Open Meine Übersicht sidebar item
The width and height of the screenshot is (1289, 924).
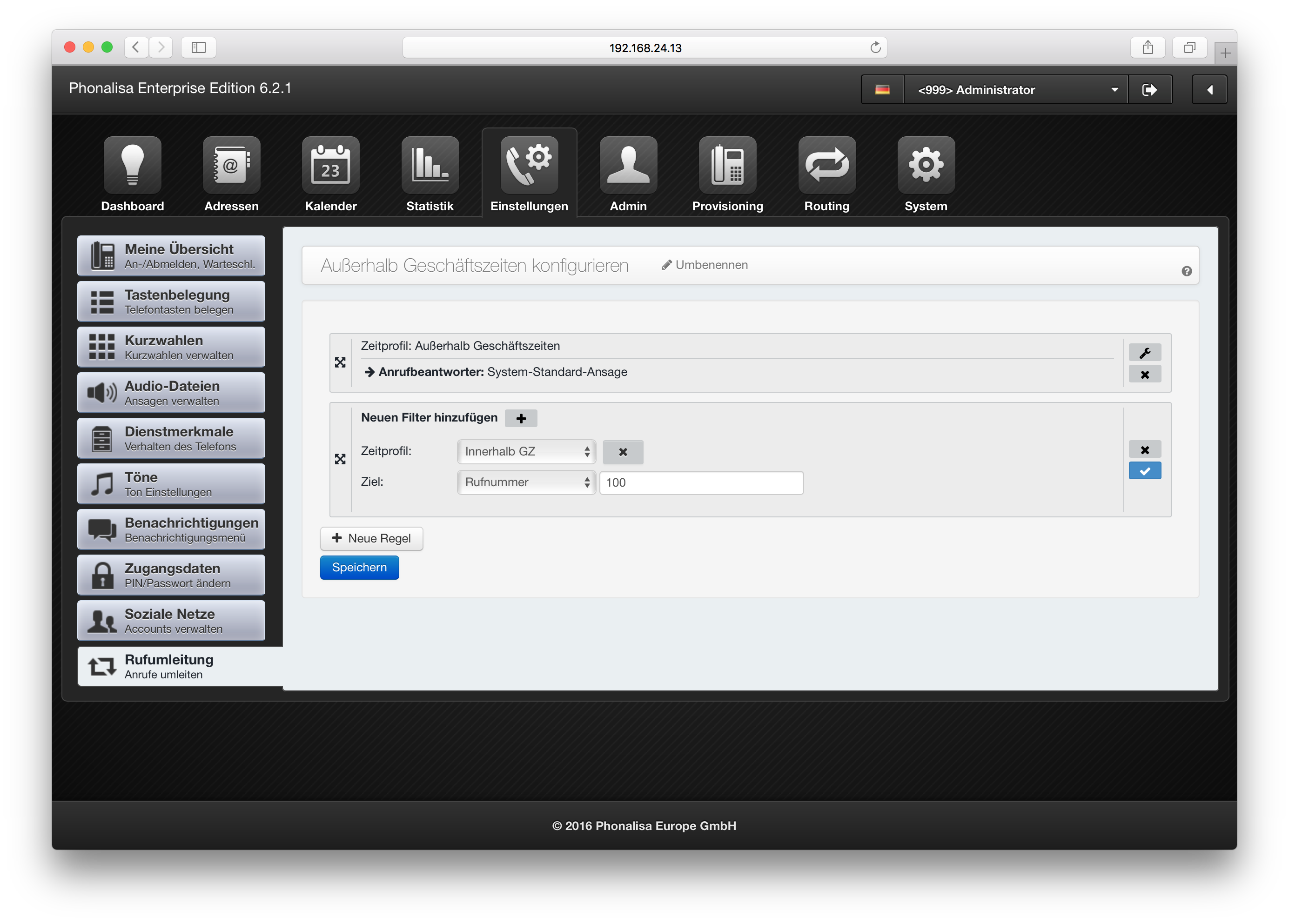pyautogui.click(x=171, y=256)
